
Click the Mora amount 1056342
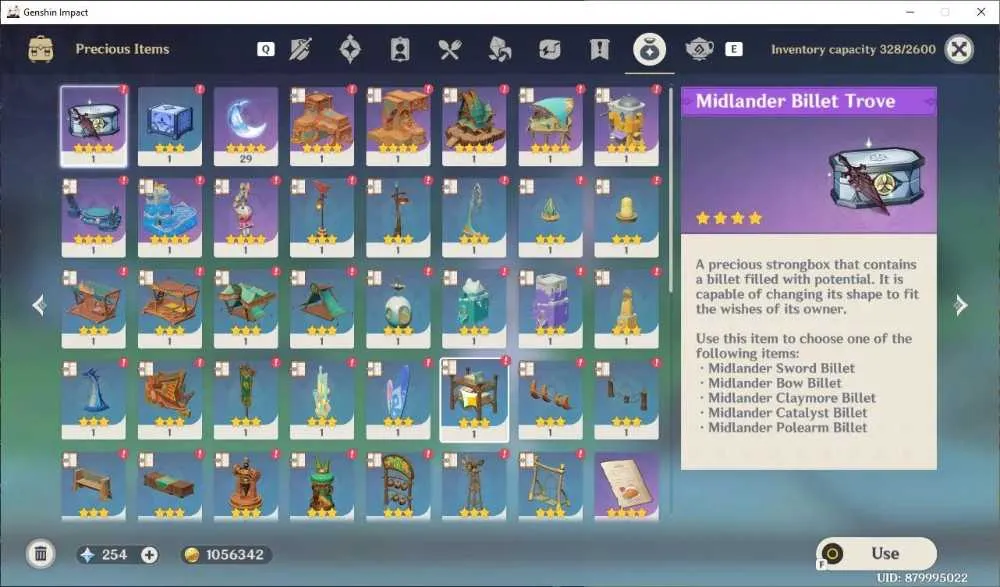pos(234,554)
